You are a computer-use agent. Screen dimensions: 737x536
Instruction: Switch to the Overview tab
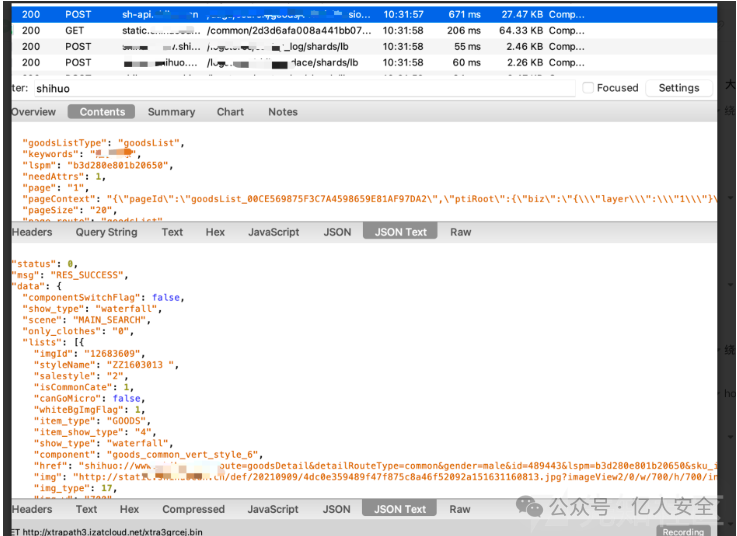33,112
